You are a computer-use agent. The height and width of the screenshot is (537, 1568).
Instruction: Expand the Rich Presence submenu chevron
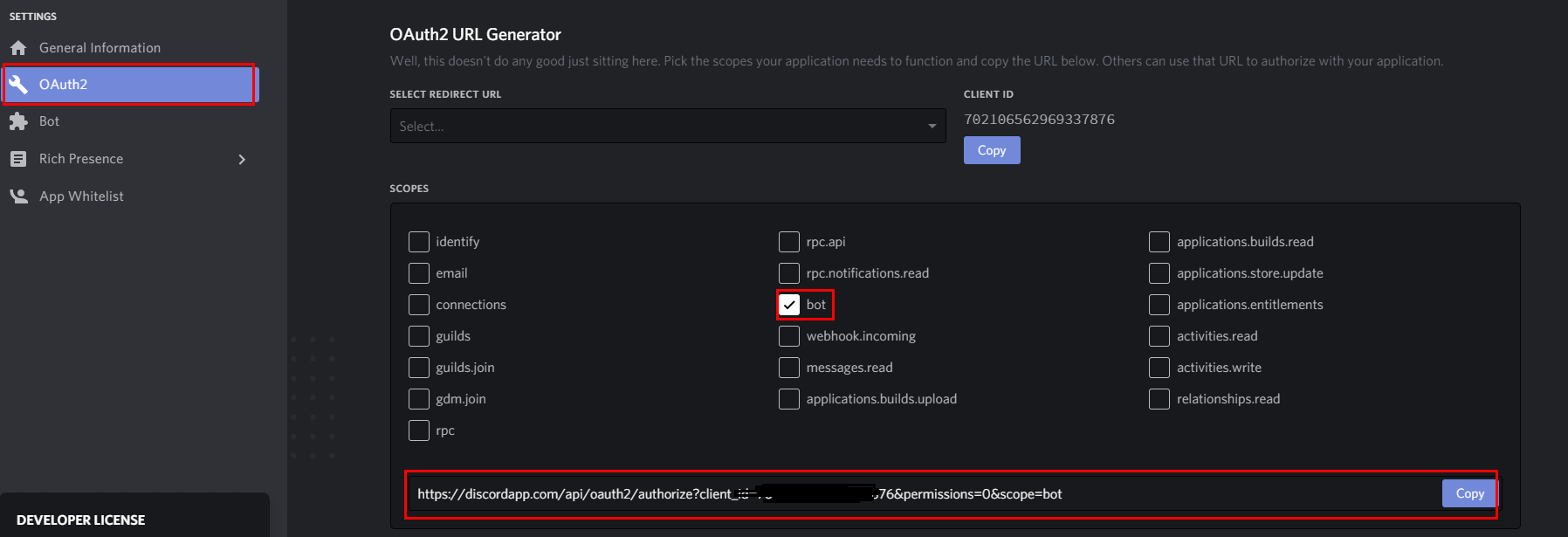[242, 159]
